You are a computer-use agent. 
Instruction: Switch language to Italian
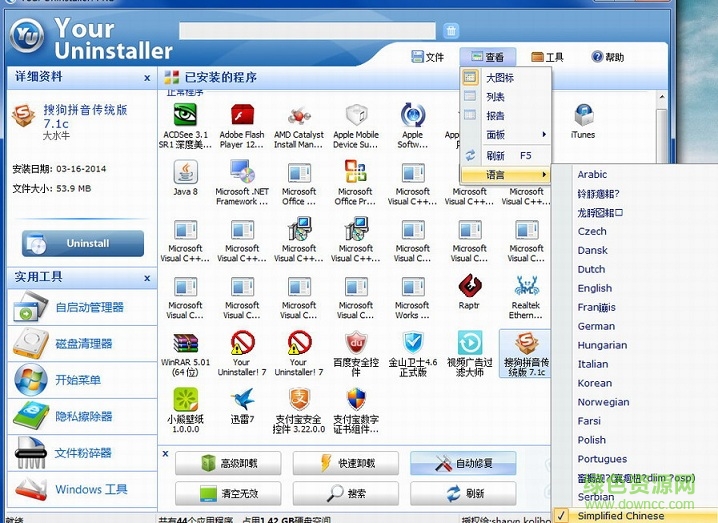pyautogui.click(x=593, y=364)
